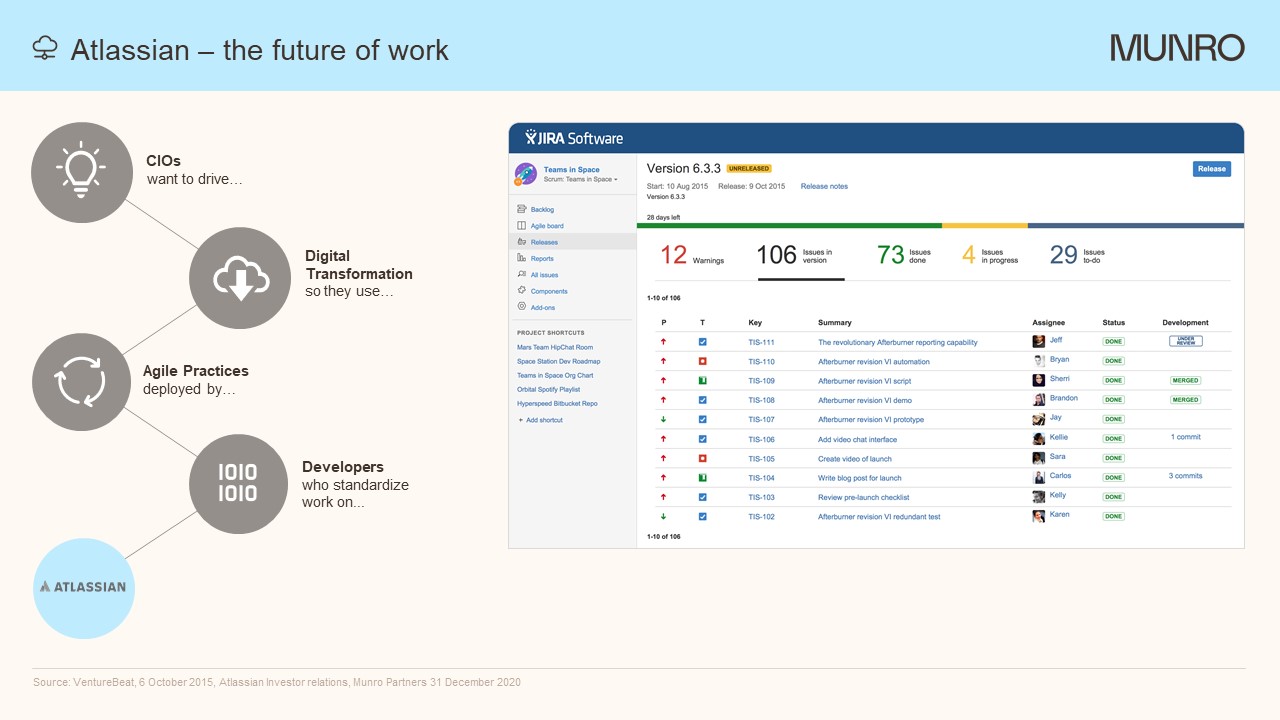Click the blue task checkbox for TIS-111

[702, 342]
